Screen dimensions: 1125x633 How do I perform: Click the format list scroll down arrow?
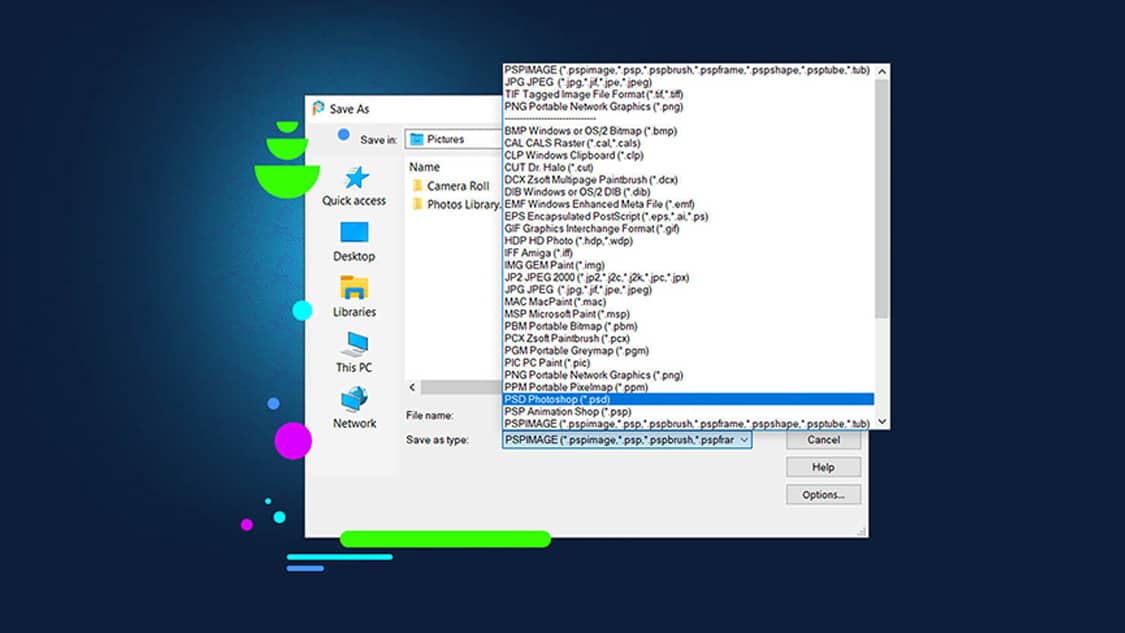[x=882, y=422]
